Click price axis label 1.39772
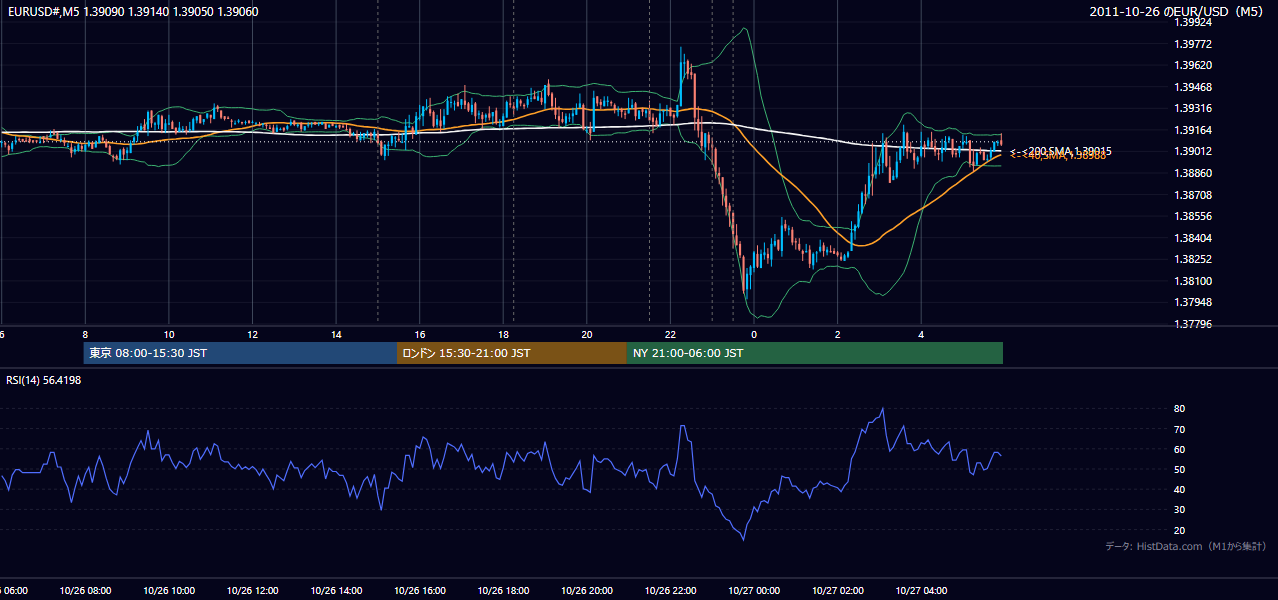1278x600 pixels. tap(1193, 44)
